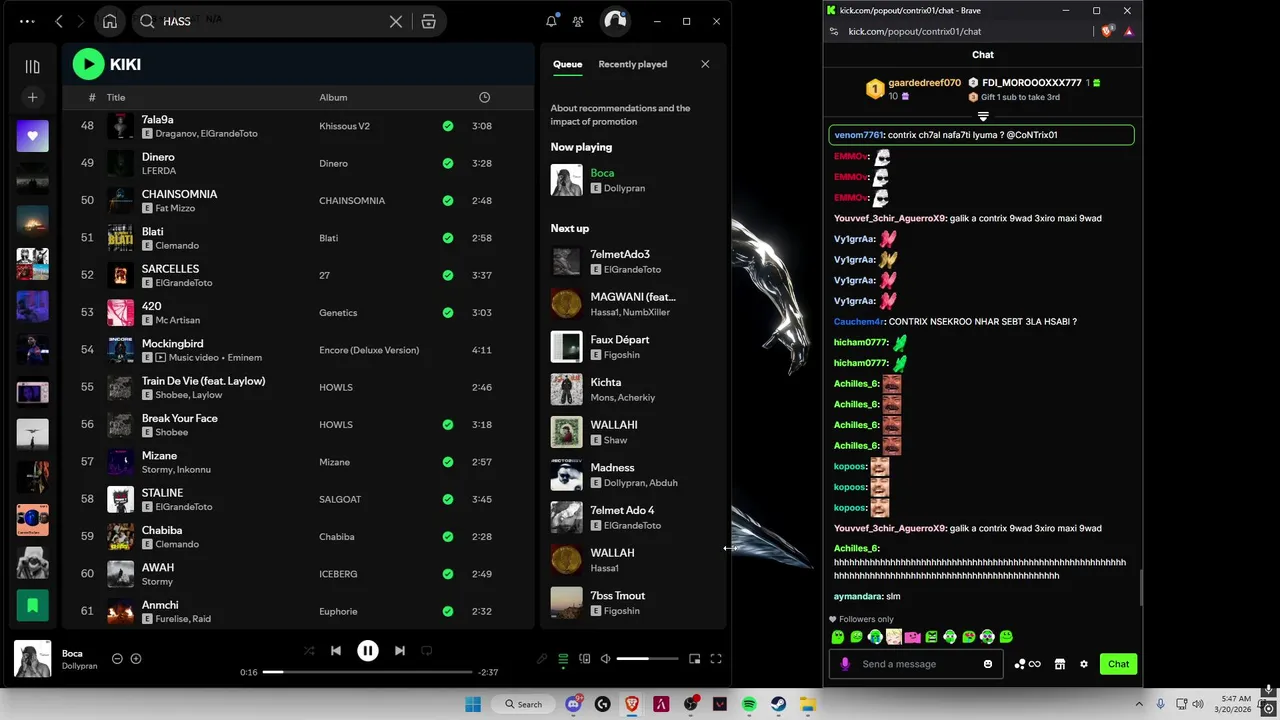
Task: Go to Spotify Home via house icon
Action: tap(110, 21)
